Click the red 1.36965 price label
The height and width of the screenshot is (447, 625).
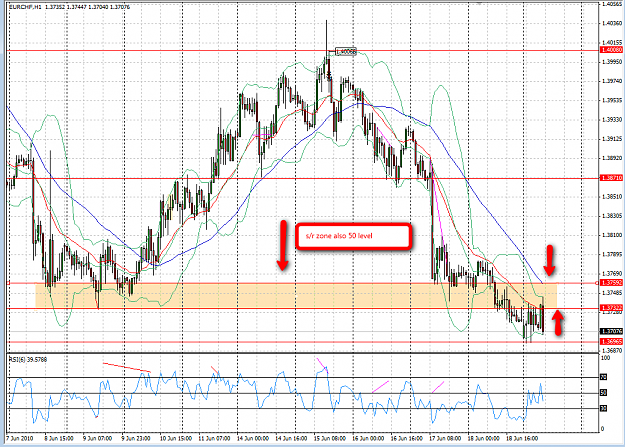pyautogui.click(x=611, y=342)
